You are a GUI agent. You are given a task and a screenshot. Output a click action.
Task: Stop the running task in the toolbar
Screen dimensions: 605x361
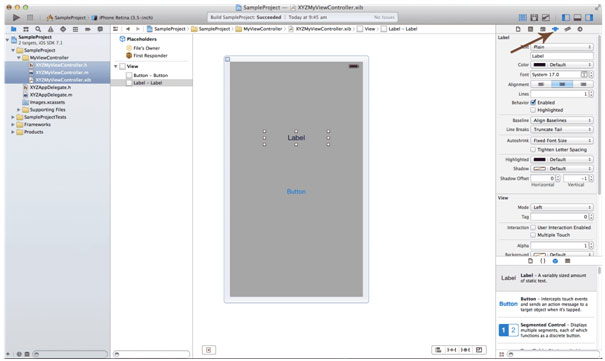pos(30,17)
